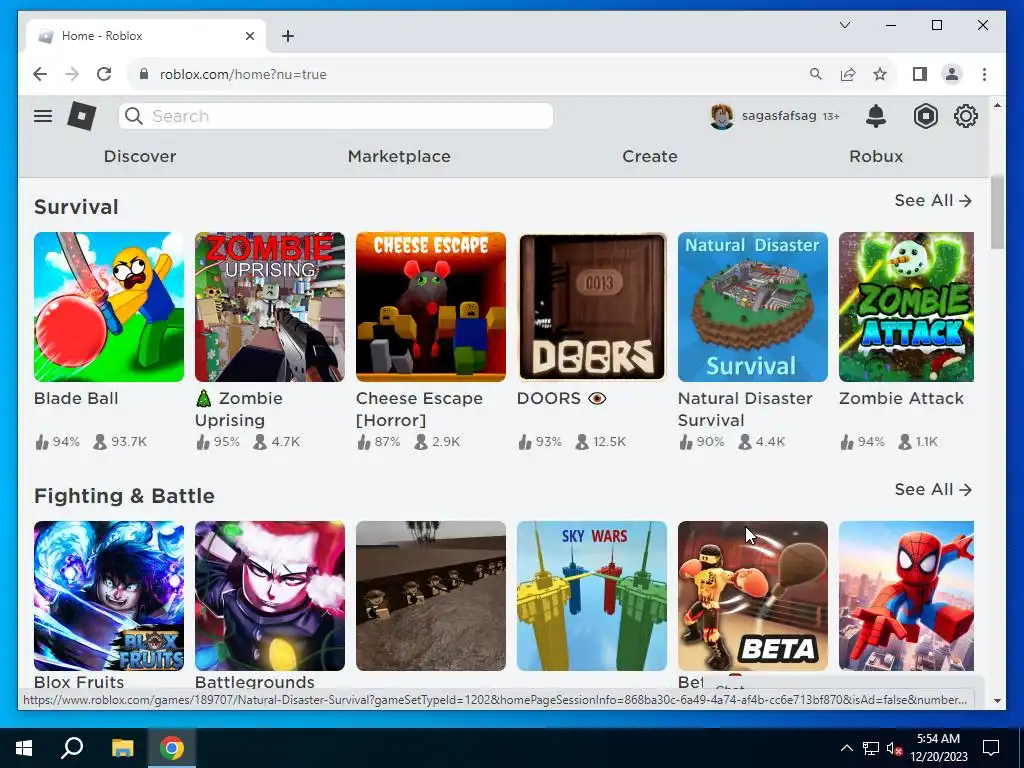Open the Spider-Man game thumbnail
Screen dimensions: 1024x768
(x=906, y=596)
